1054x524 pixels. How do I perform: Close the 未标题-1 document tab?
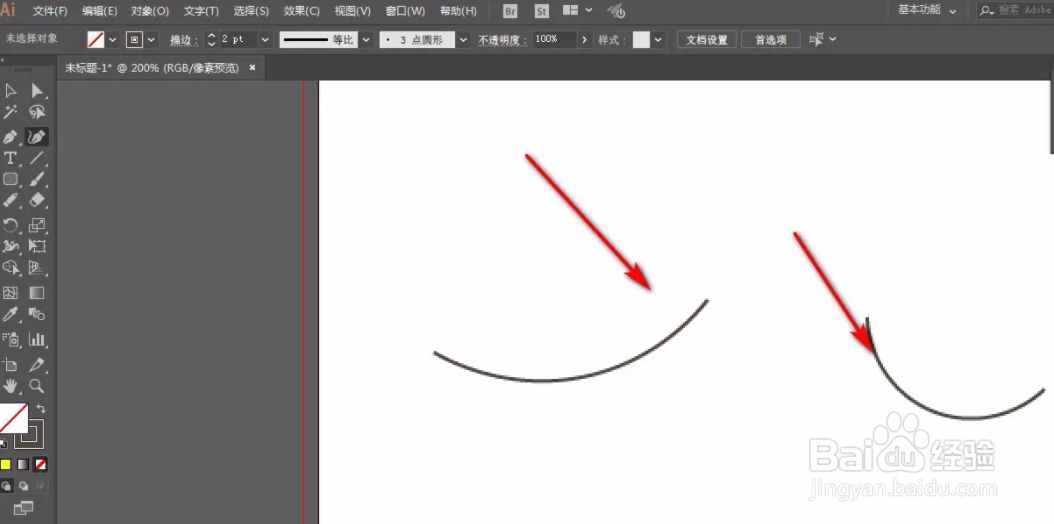click(x=253, y=68)
